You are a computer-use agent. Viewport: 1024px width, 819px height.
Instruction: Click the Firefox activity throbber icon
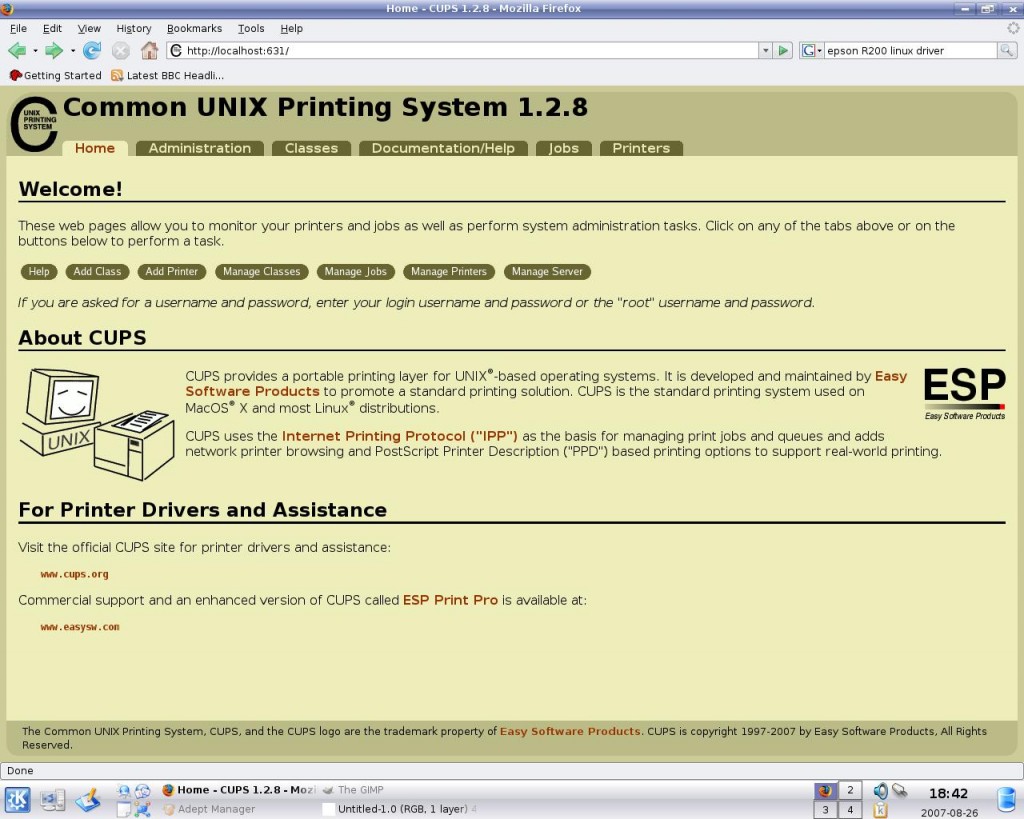(x=1013, y=28)
